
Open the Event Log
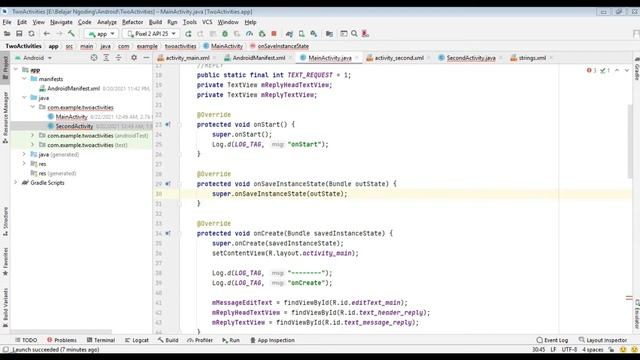pos(552,340)
